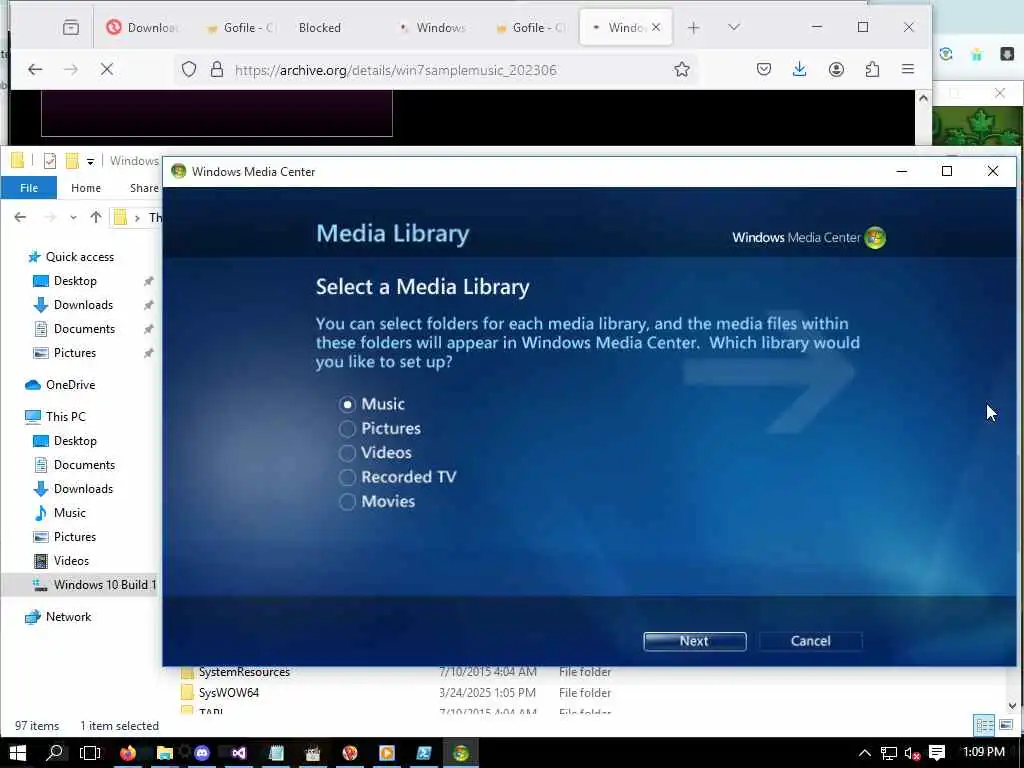Select the Windows 10 Build drive

point(104,585)
